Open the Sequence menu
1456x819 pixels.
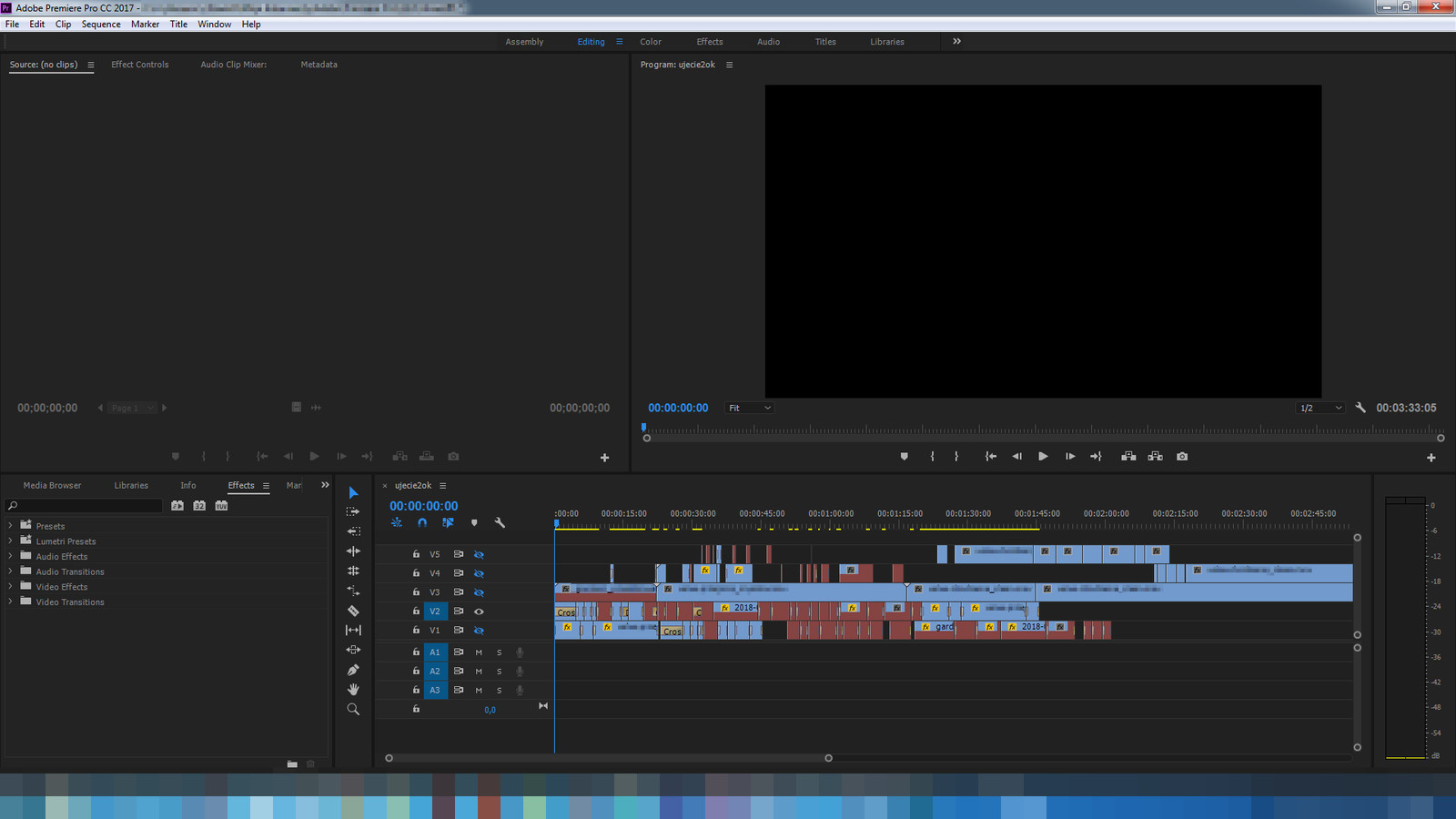101,25
